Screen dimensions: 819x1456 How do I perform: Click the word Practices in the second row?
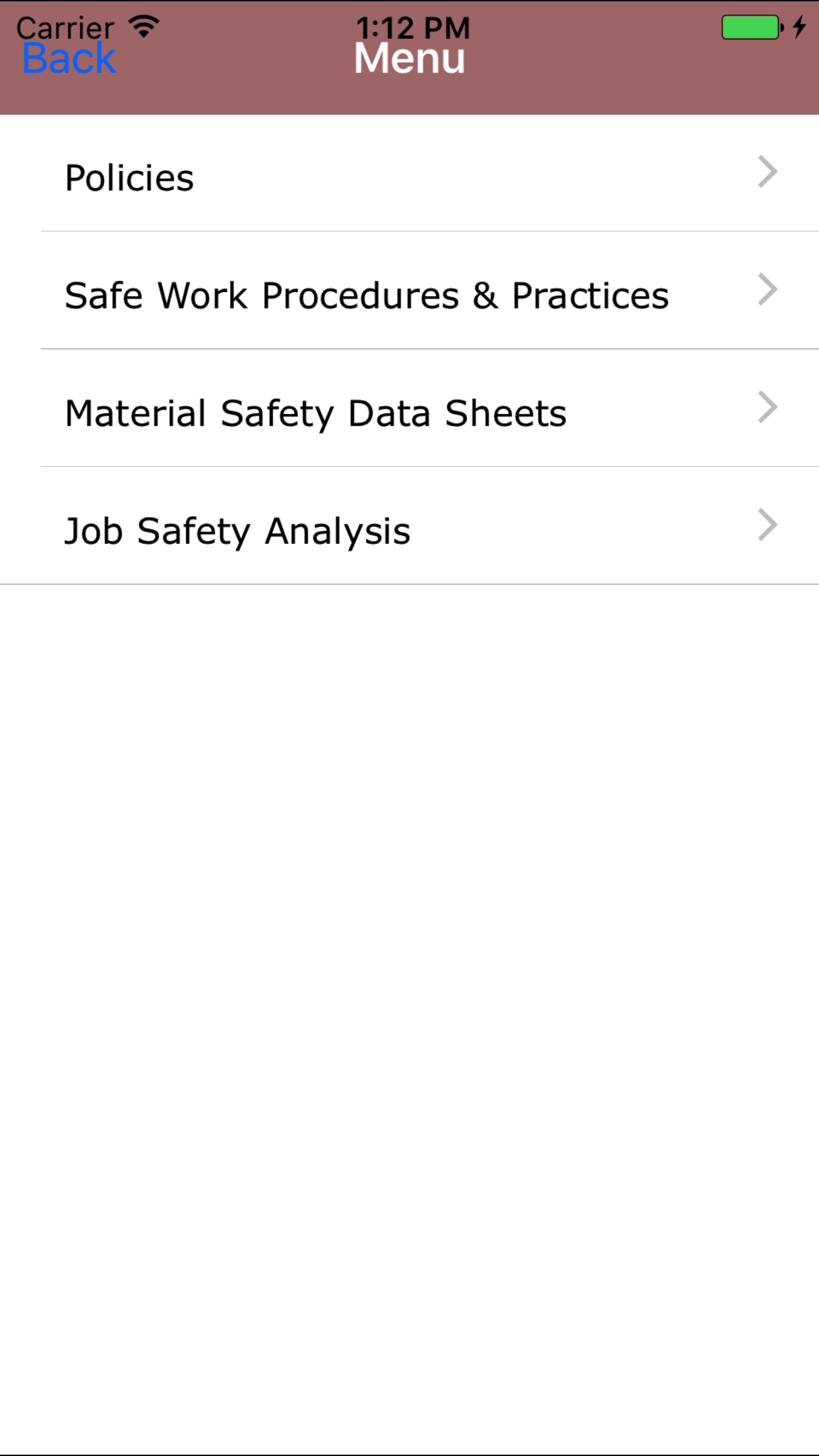[x=590, y=295]
